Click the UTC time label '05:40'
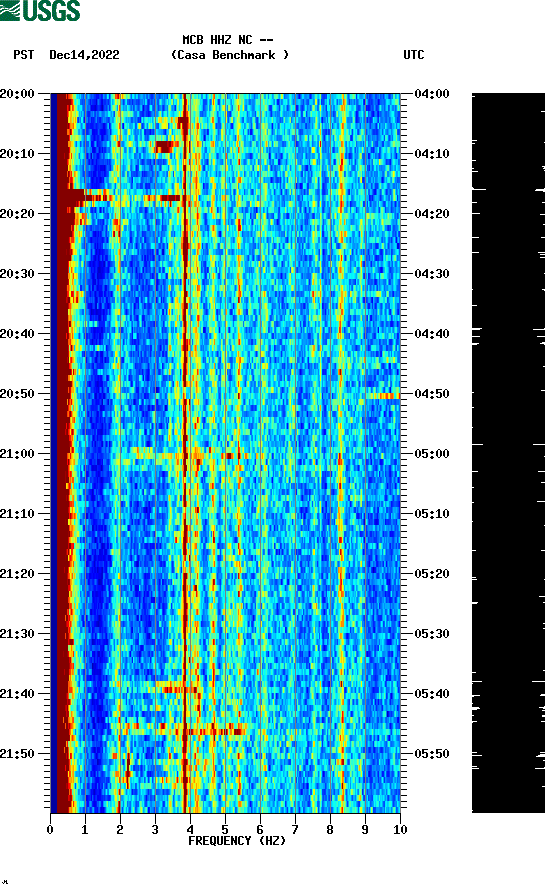 click(432, 694)
